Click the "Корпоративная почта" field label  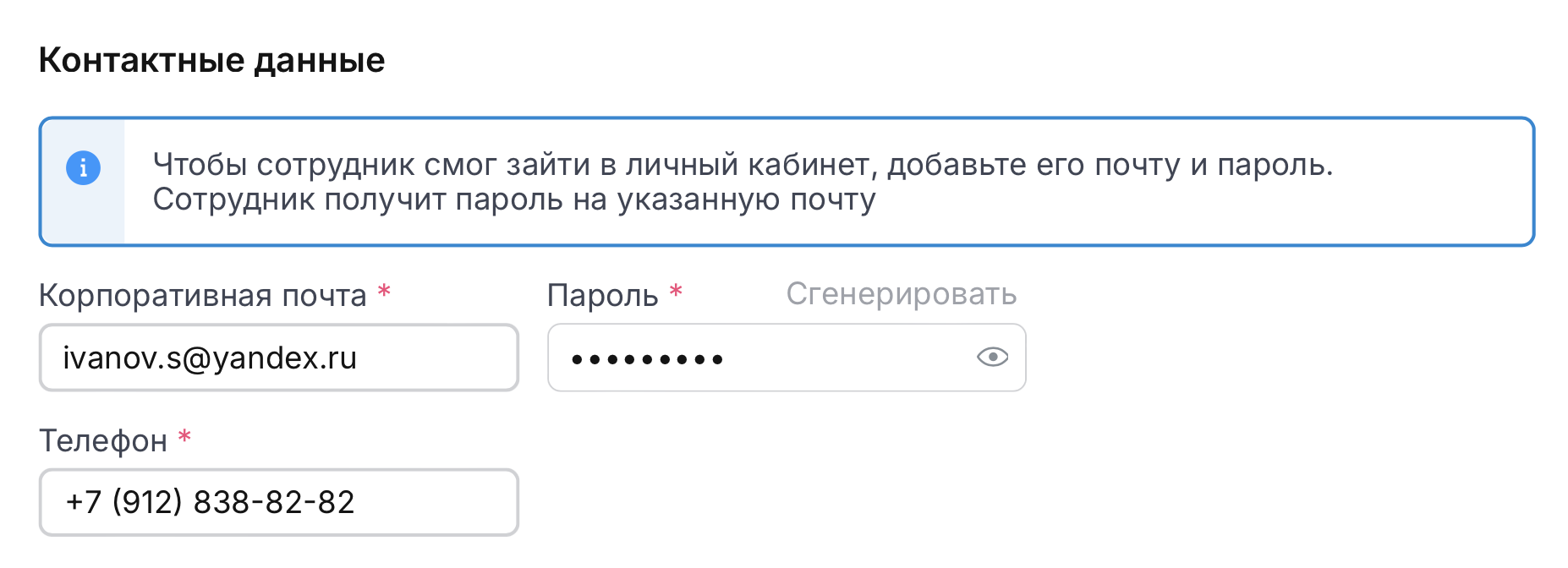[202, 296]
